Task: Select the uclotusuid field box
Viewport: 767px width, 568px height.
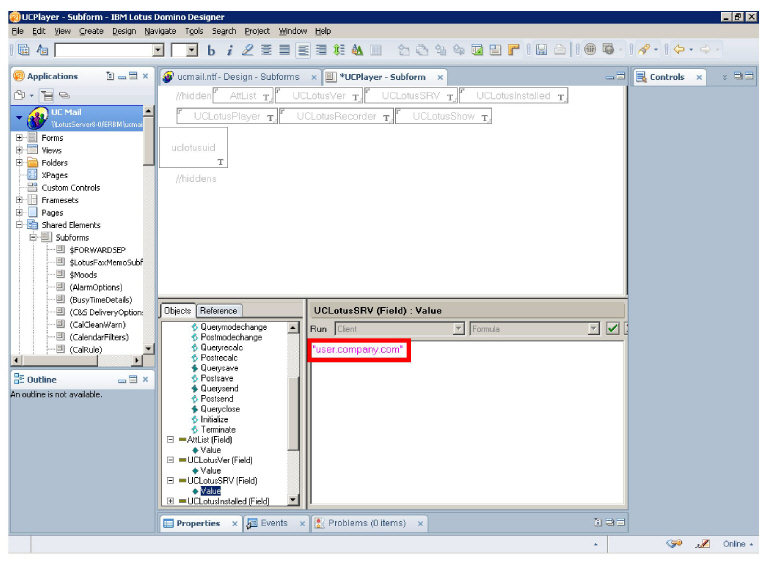Action: (x=194, y=147)
